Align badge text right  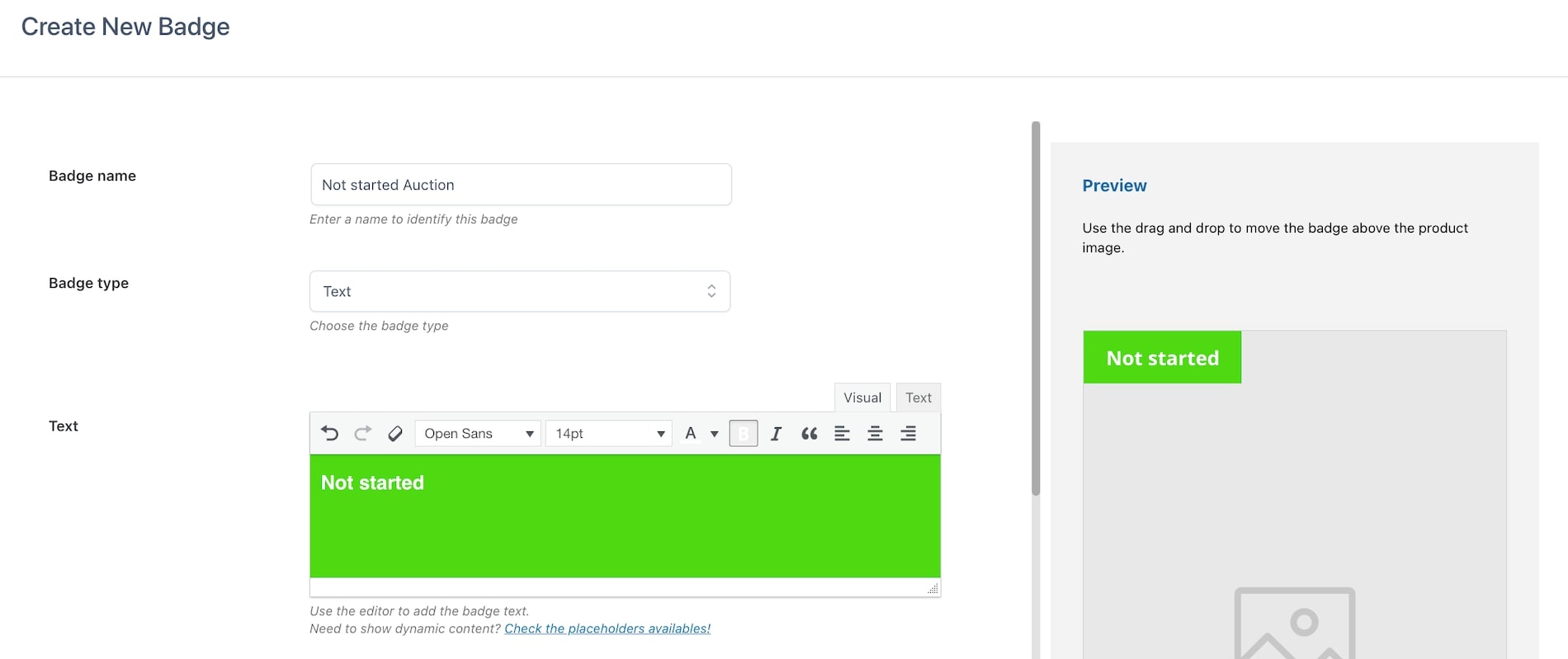[908, 433]
